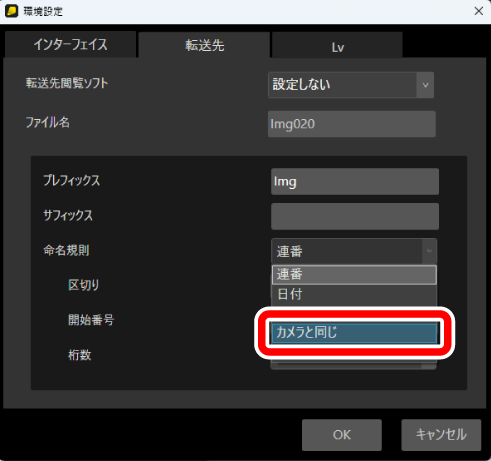Click the キャンセル button
The height and width of the screenshot is (461, 491).
(x=441, y=435)
